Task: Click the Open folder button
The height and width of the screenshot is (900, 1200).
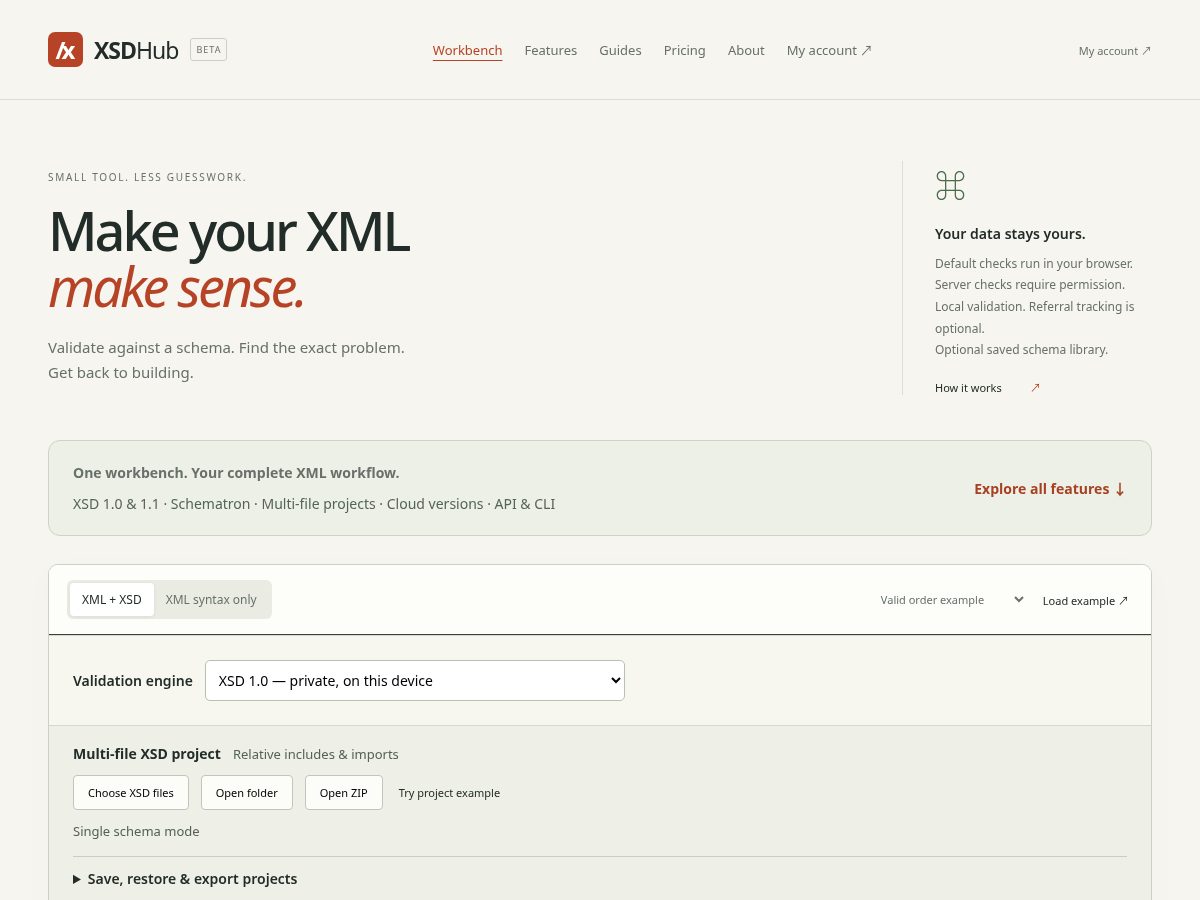Action: tap(247, 793)
